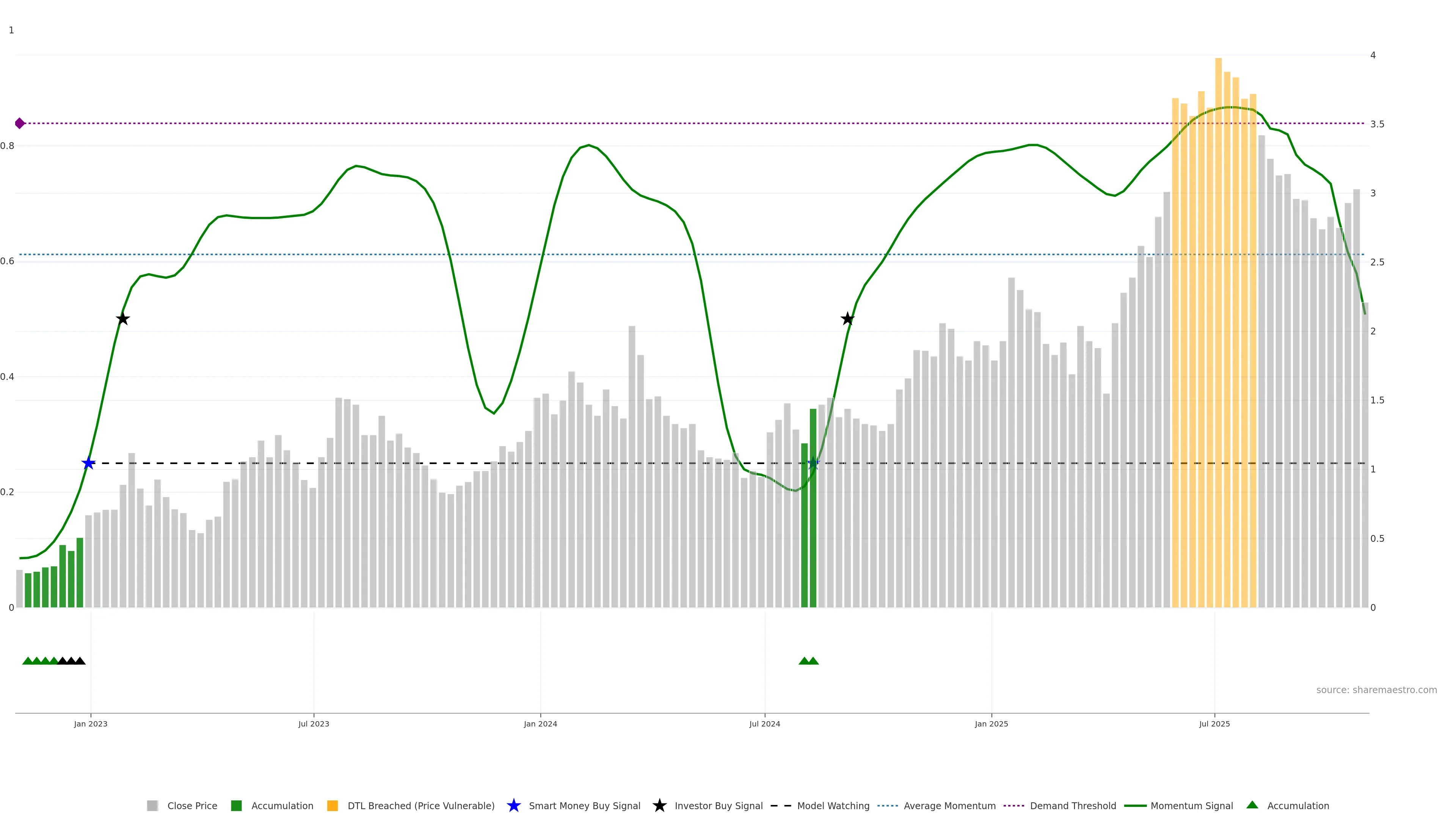
Task: Toggle the Close Price legend entry
Action: click(191, 806)
